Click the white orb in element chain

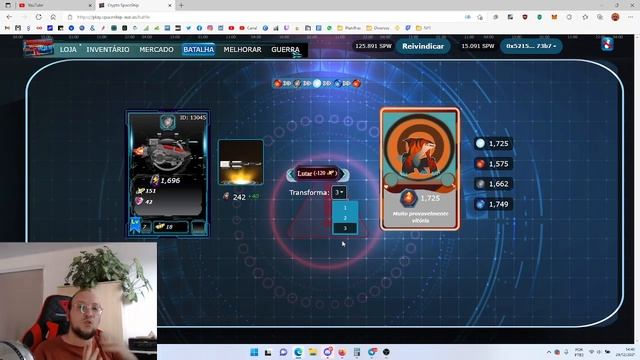317,83
